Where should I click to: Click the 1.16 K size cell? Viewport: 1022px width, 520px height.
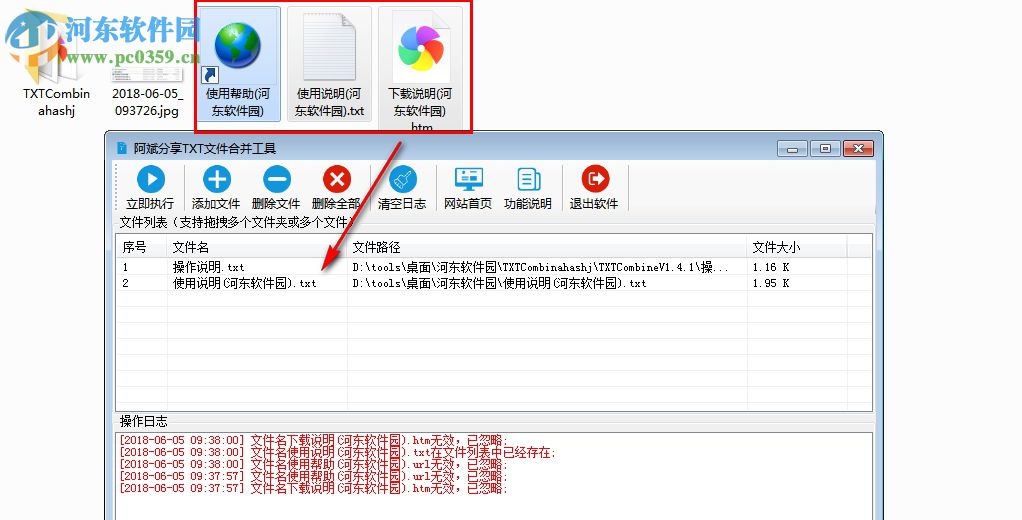click(770, 267)
